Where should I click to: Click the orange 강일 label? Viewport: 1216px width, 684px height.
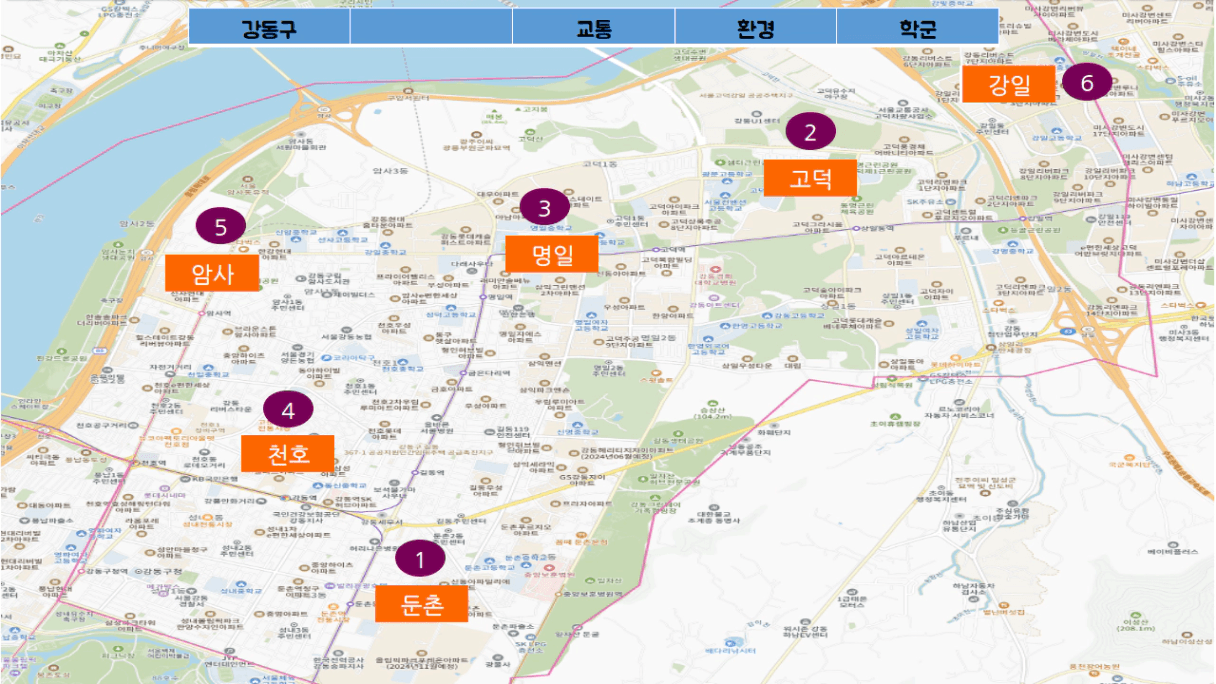(x=1008, y=83)
